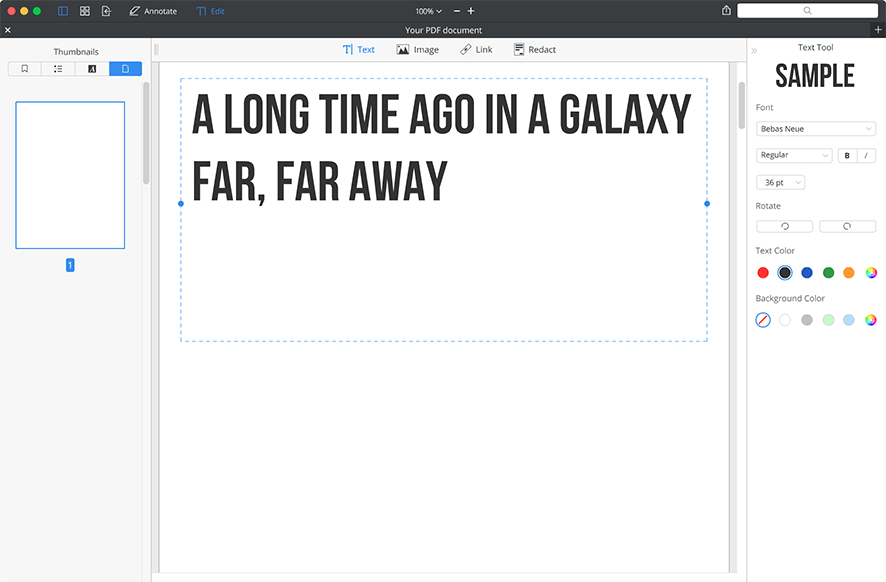Screen dimensions: 886x582
Task: Click the search field
Action: tap(807, 11)
